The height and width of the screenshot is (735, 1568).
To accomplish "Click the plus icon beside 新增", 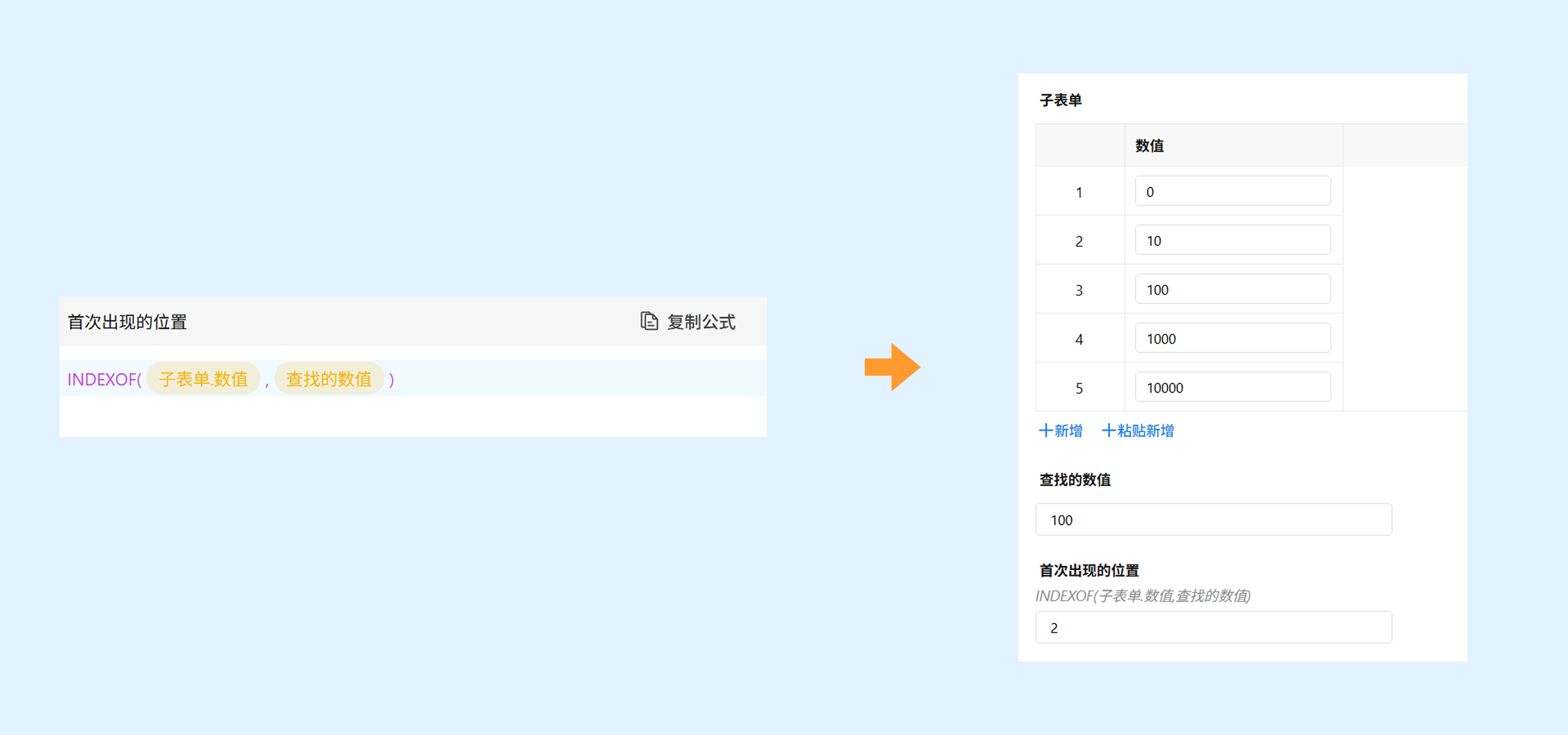I will click(x=1045, y=431).
